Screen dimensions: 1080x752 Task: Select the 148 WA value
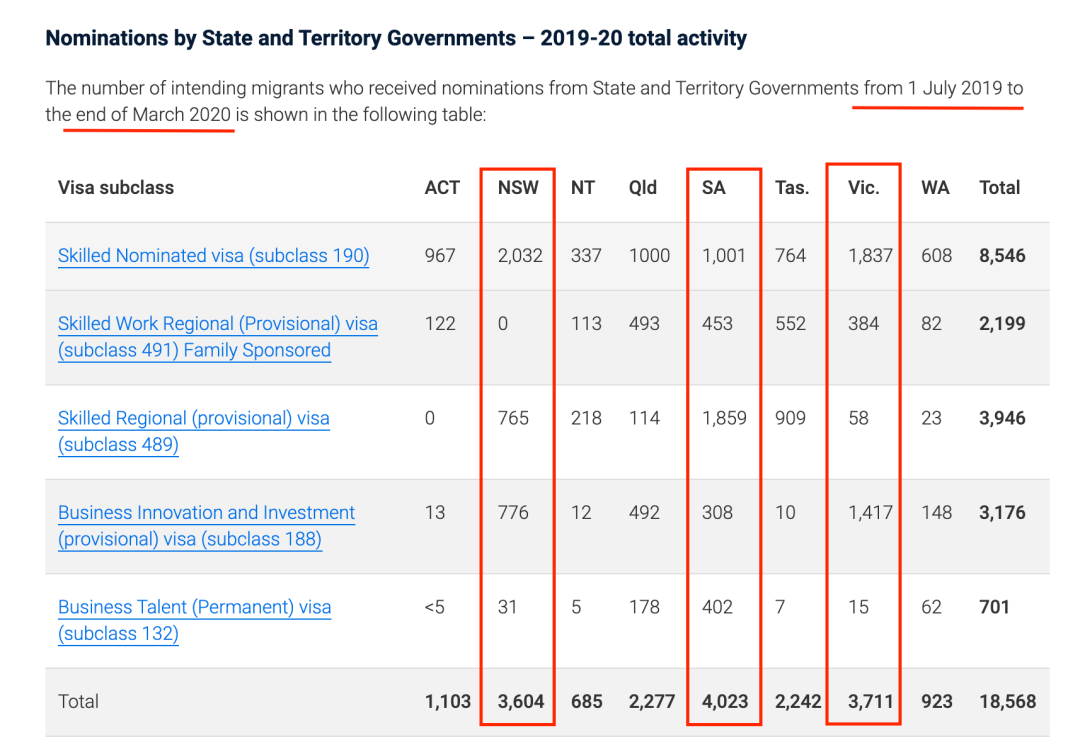click(x=937, y=512)
